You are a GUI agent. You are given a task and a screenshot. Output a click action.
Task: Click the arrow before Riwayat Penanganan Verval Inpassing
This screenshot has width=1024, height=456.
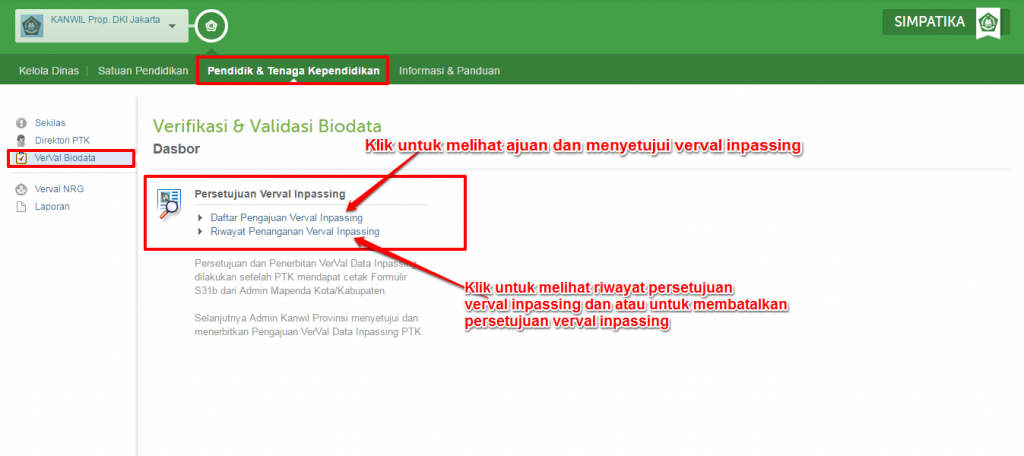coord(200,231)
